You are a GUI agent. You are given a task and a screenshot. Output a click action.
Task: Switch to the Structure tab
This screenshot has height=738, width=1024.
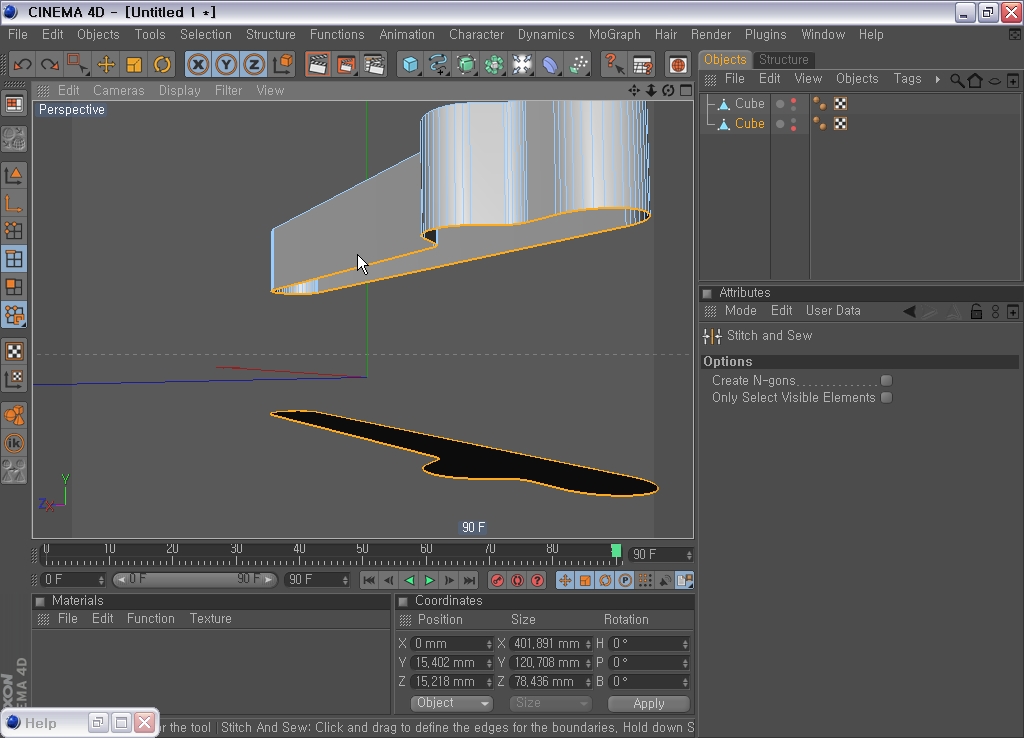(783, 59)
